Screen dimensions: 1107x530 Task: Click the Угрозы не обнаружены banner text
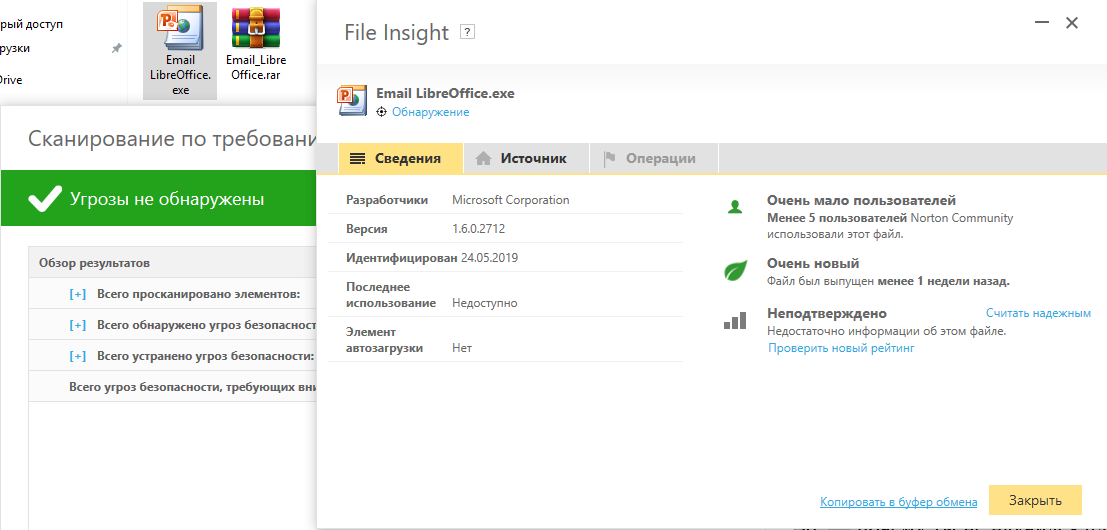(x=167, y=199)
